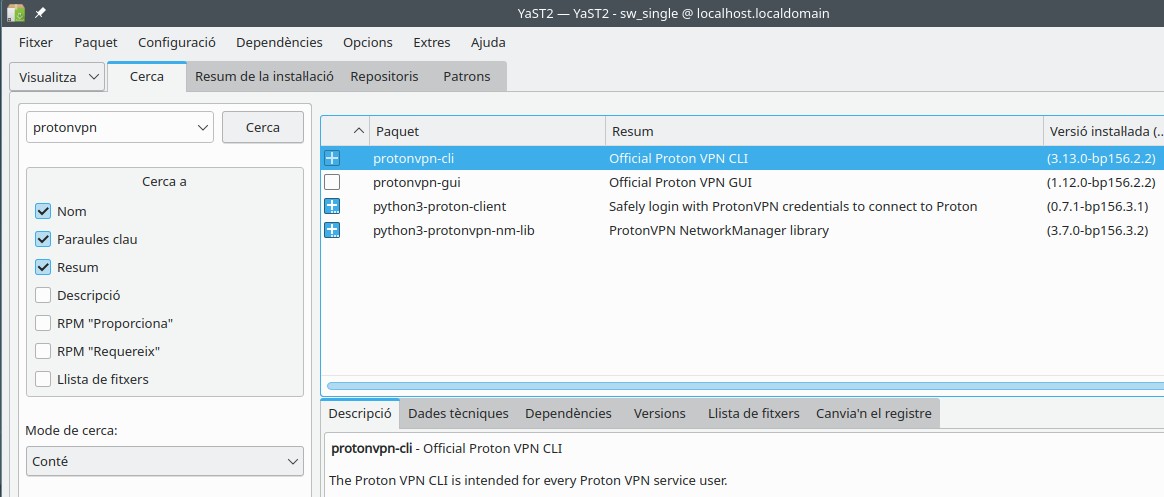1164x497 pixels.
Task: Click the sort arrow column header
Action: click(x=345, y=131)
